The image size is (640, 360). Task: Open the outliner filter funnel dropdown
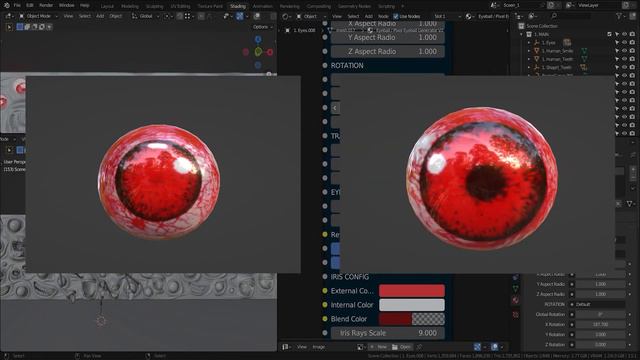621,16
